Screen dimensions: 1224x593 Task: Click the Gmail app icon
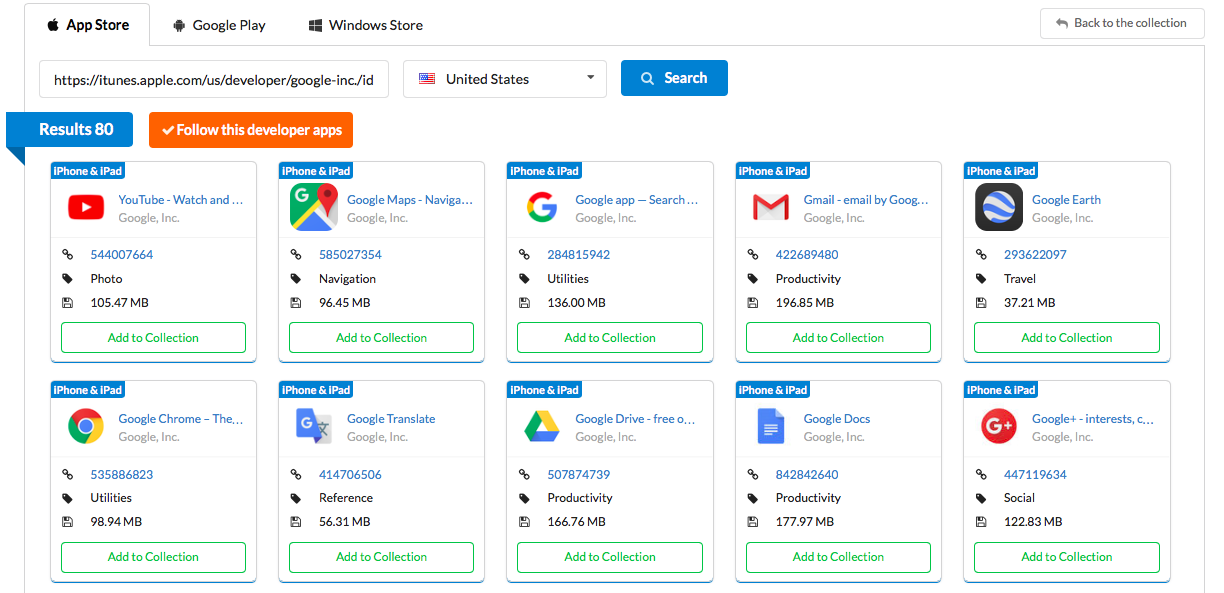click(770, 208)
